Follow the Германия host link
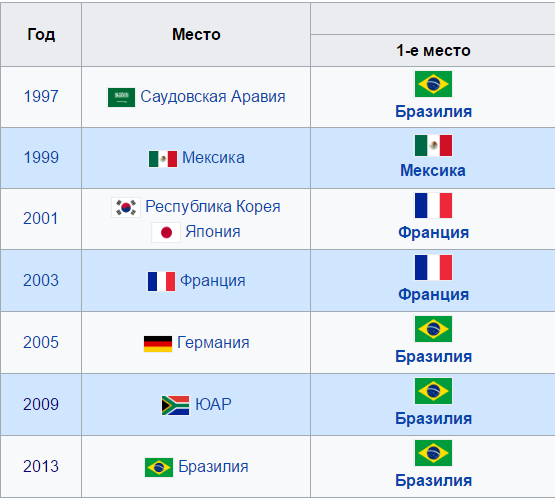 [x=213, y=343]
